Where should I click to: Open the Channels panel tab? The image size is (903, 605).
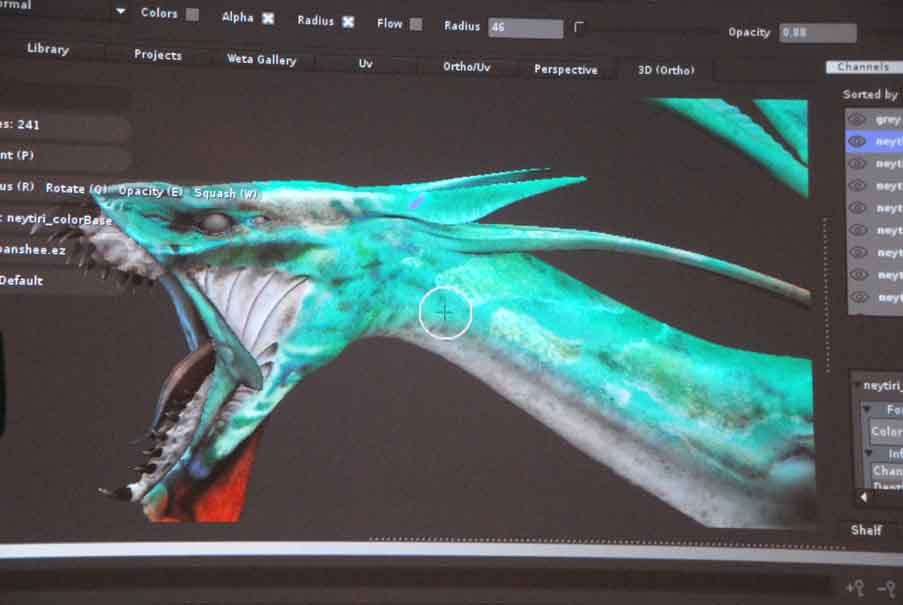point(864,67)
